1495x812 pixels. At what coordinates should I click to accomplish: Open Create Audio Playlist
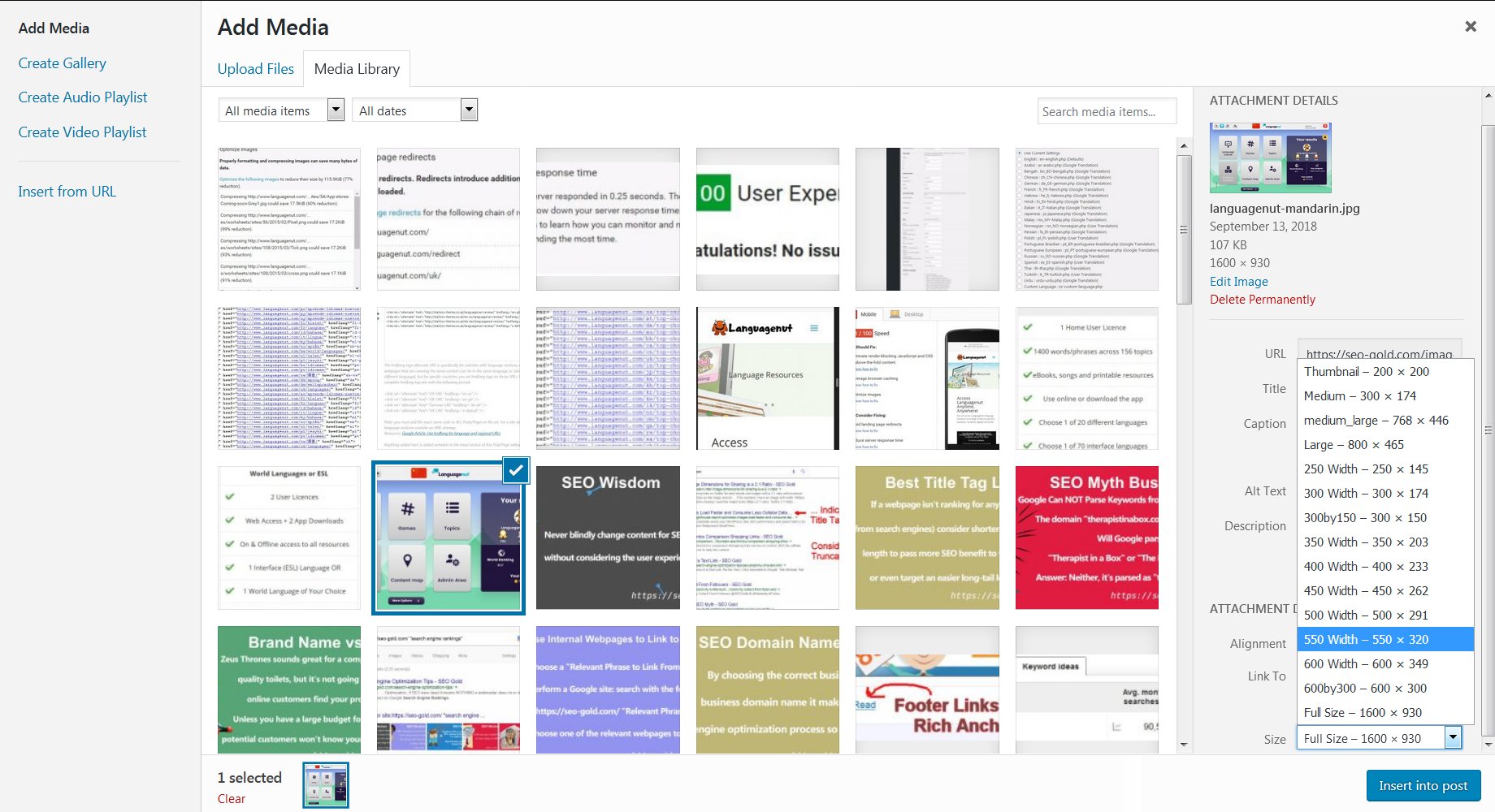click(83, 97)
